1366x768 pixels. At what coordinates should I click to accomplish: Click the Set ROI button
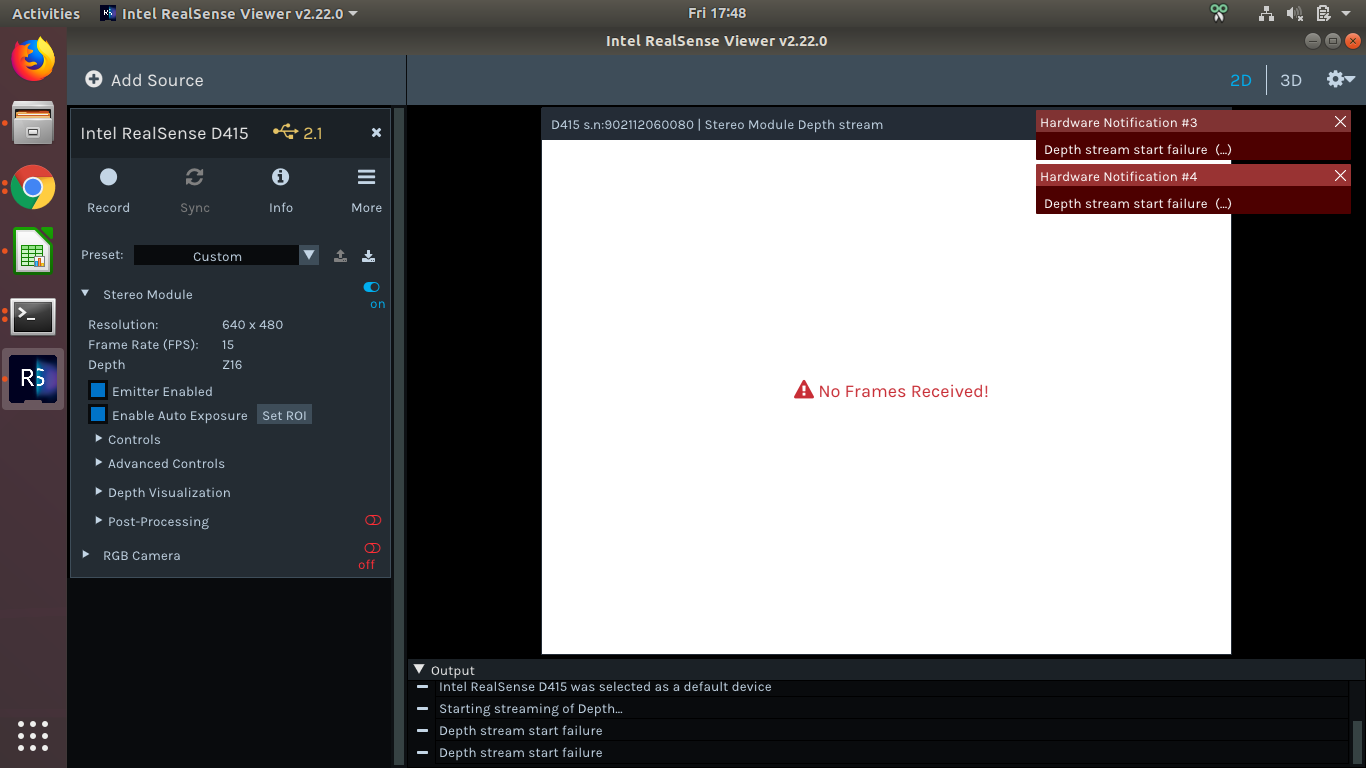click(x=284, y=415)
